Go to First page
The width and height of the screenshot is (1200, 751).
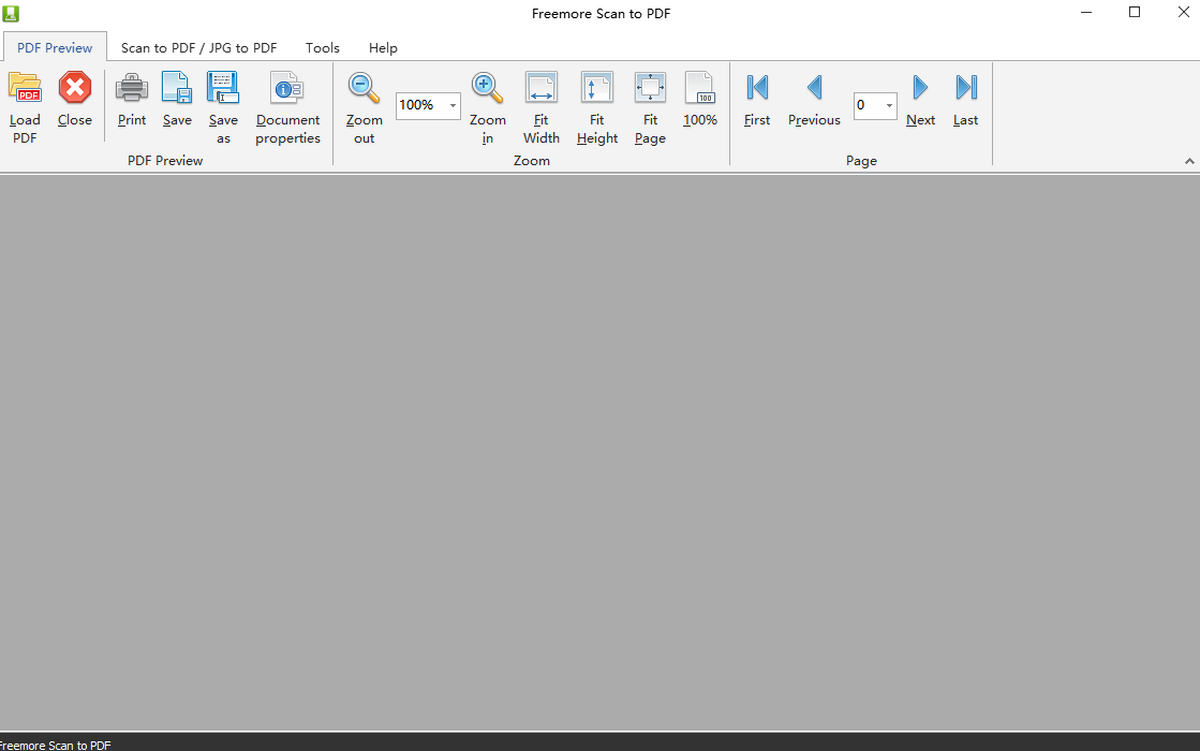(x=757, y=100)
